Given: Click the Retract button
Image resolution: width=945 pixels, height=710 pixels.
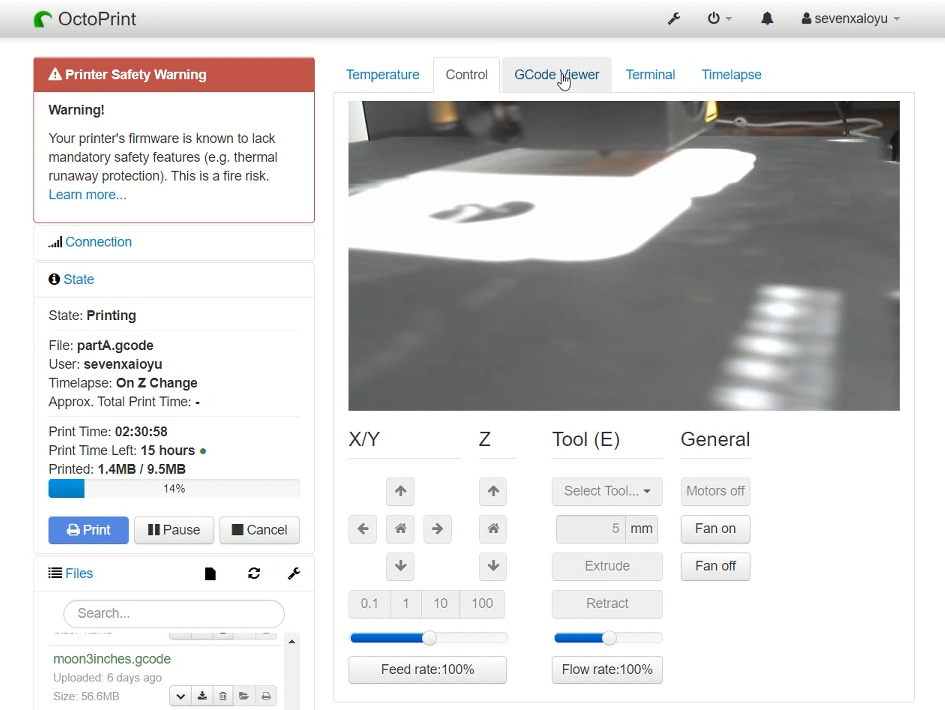Looking at the screenshot, I should click(x=607, y=604).
